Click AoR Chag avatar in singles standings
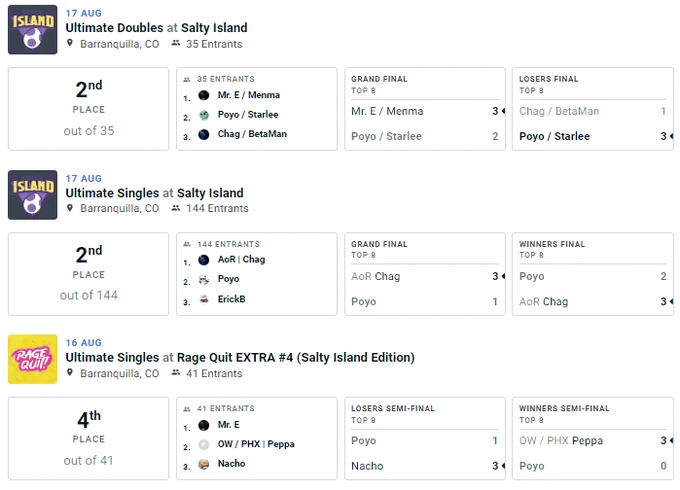Image resolution: width=680 pixels, height=490 pixels. pos(203,260)
